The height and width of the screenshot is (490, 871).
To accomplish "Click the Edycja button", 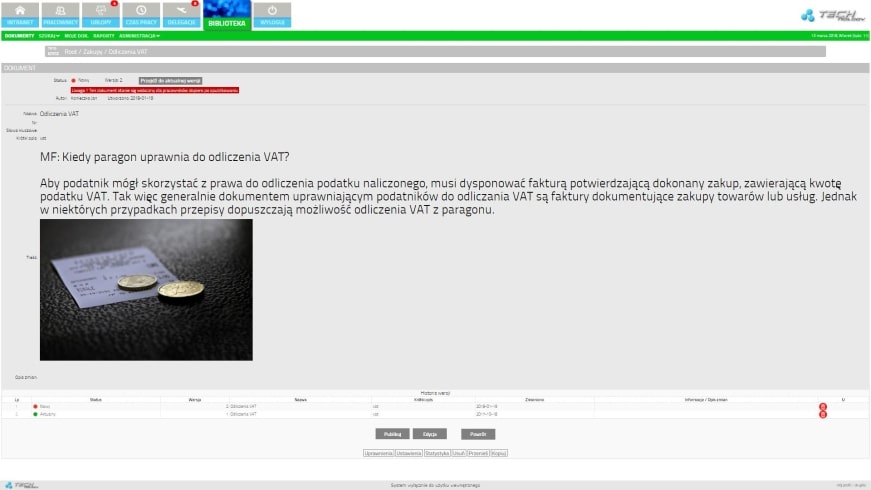I will tap(429, 434).
